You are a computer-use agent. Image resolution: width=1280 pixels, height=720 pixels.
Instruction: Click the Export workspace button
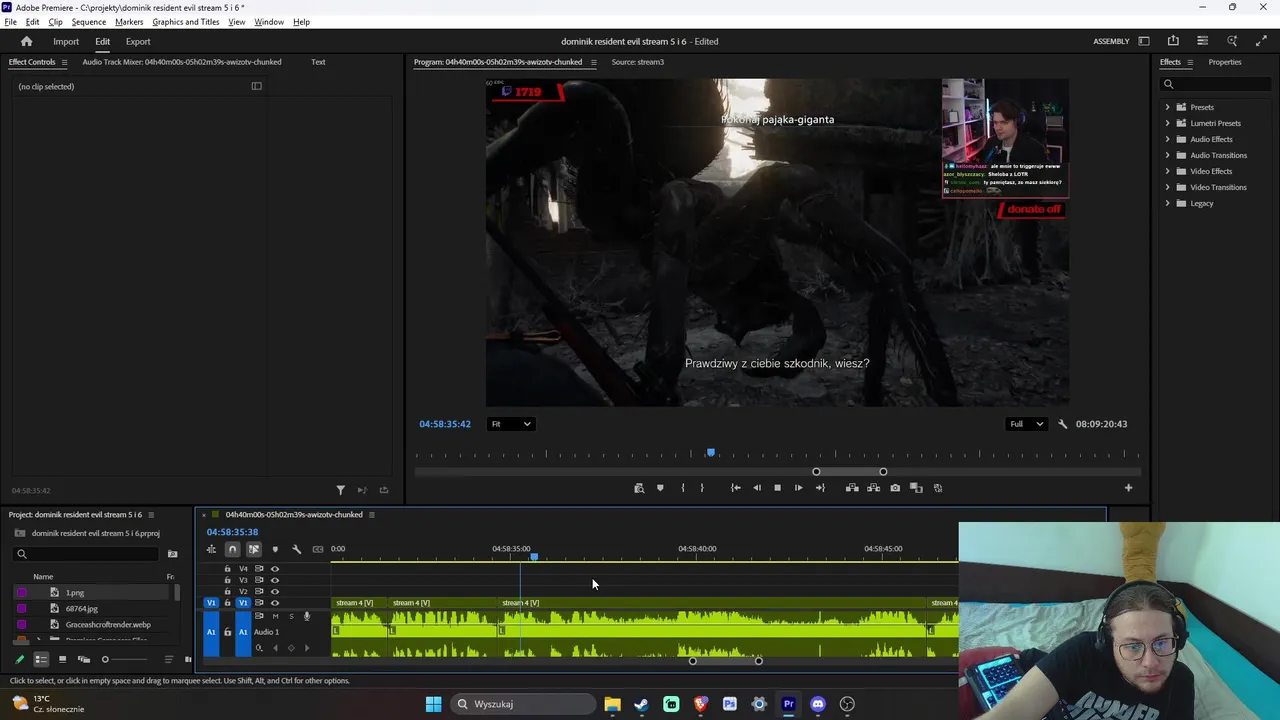[x=138, y=42]
